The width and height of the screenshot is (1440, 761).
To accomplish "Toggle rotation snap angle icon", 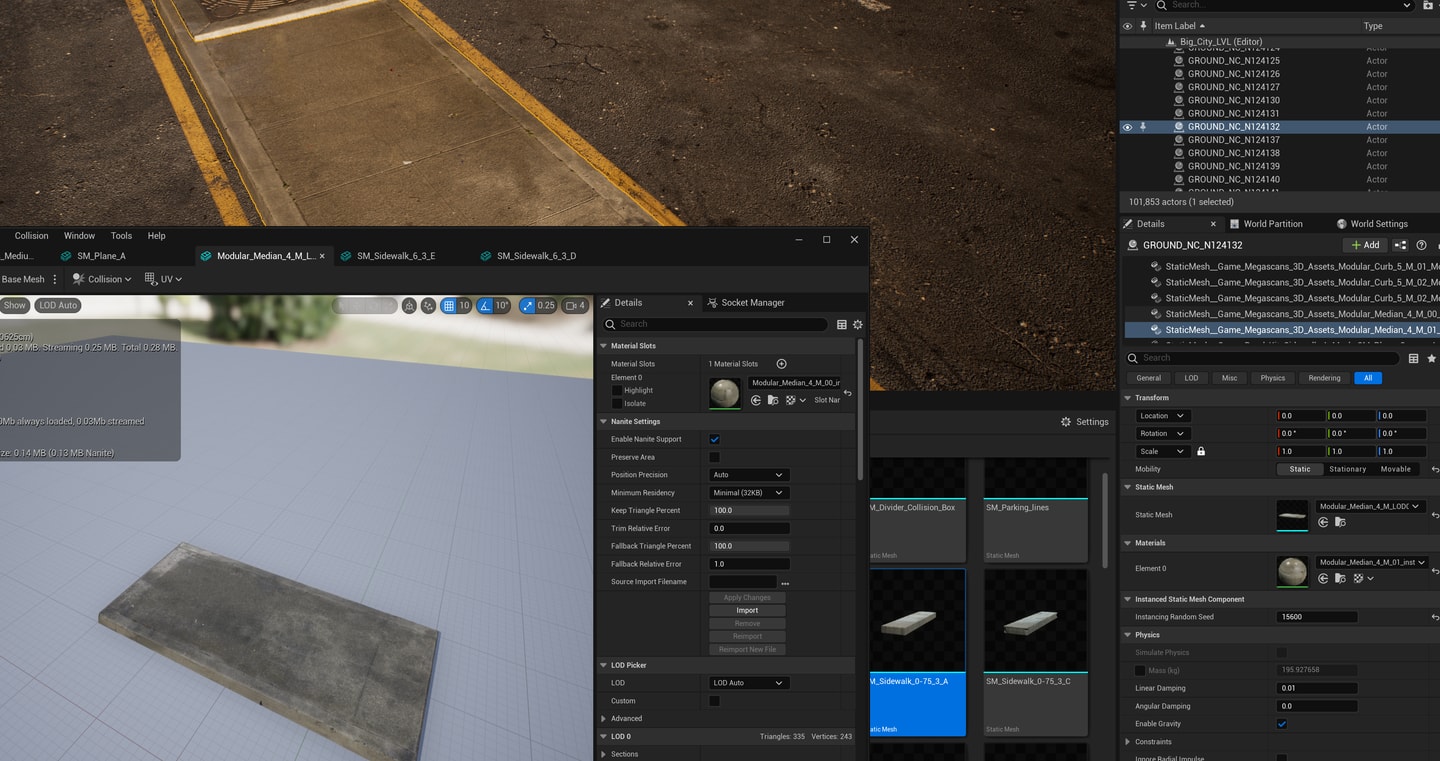I will (485, 306).
